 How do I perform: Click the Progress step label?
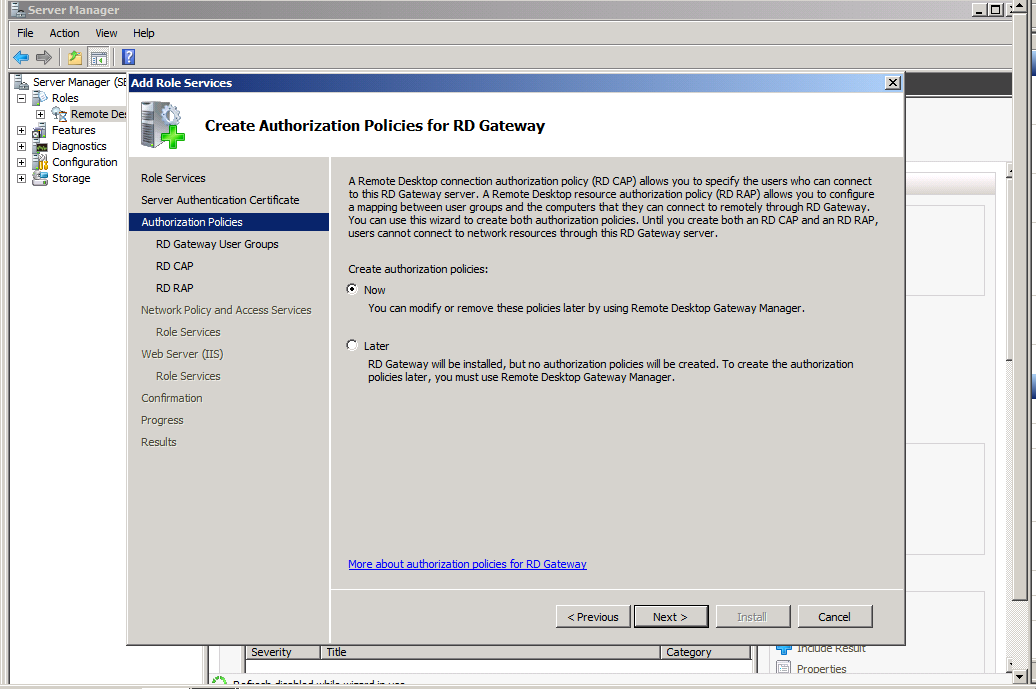tap(162, 420)
